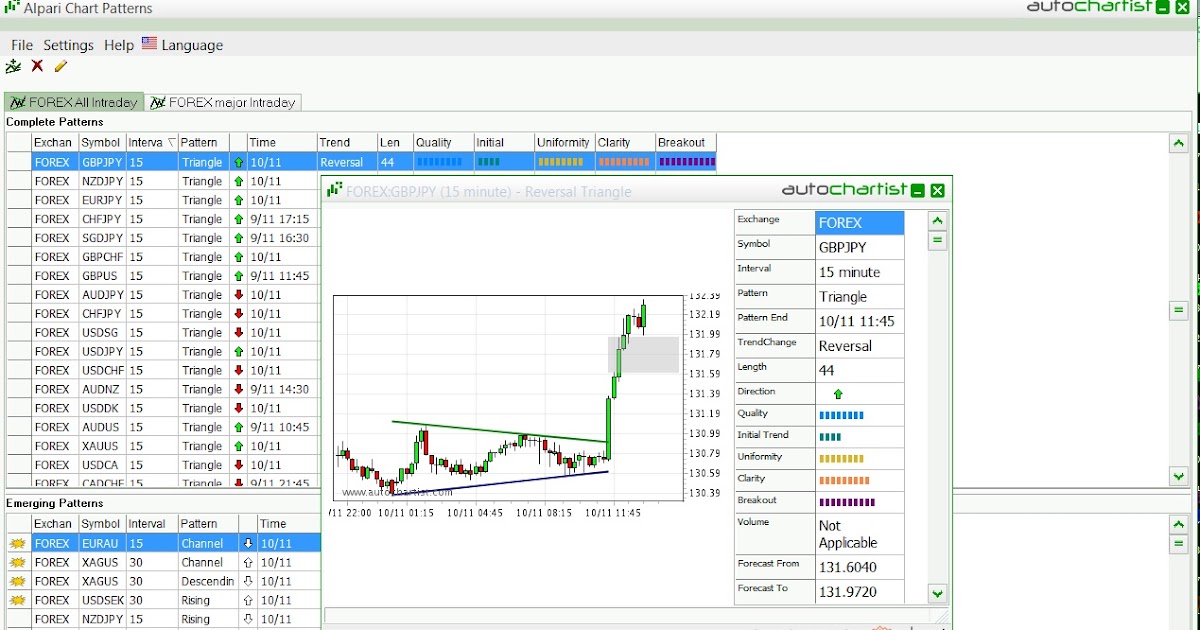Click the blue Quality bar in GBPJPY row
The height and width of the screenshot is (630, 1200).
[439, 161]
